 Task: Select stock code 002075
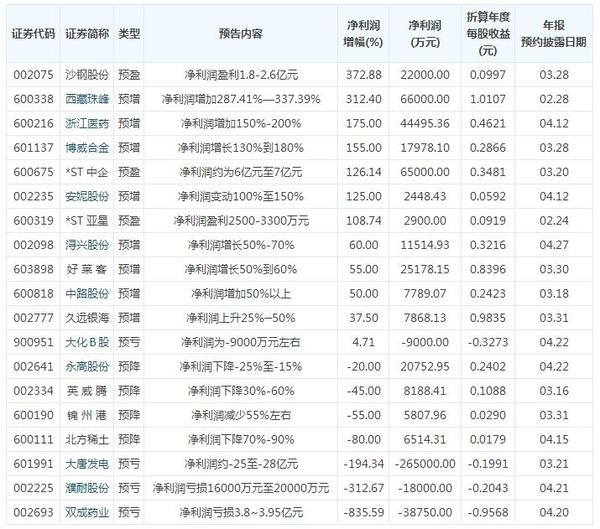click(x=33, y=75)
